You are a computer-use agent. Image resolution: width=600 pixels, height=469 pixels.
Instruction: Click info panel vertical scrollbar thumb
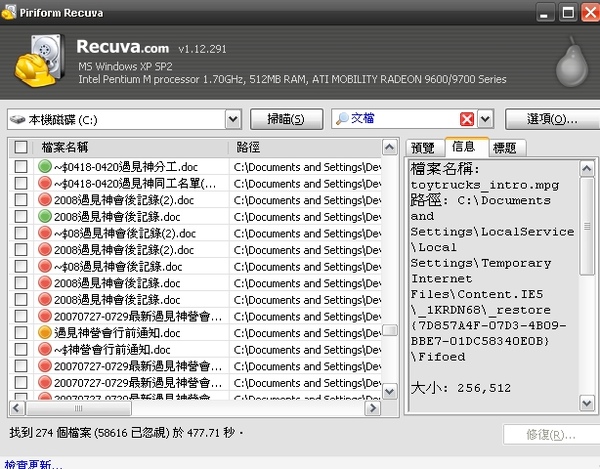pyautogui.click(x=587, y=226)
